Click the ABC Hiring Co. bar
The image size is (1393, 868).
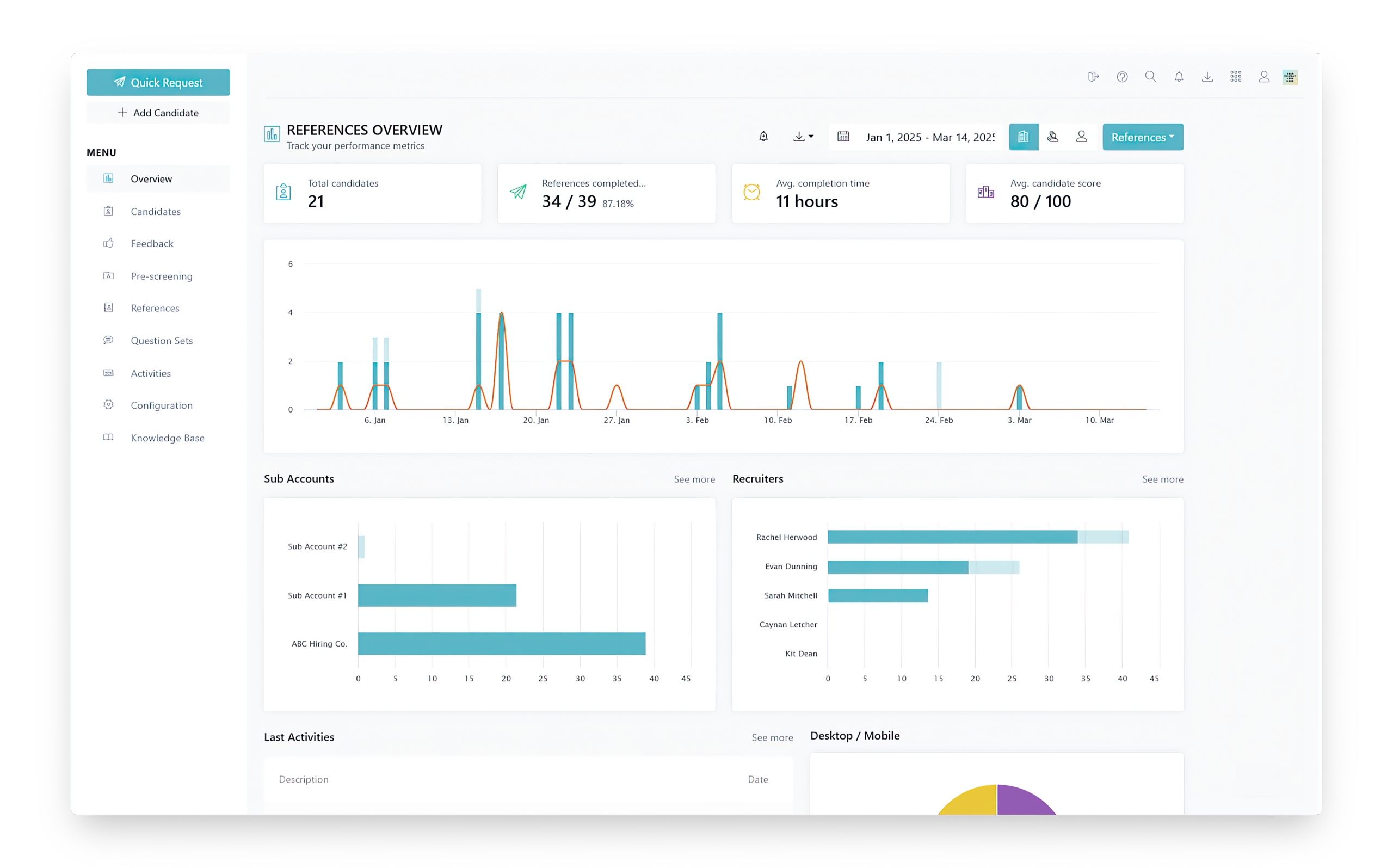pos(502,644)
